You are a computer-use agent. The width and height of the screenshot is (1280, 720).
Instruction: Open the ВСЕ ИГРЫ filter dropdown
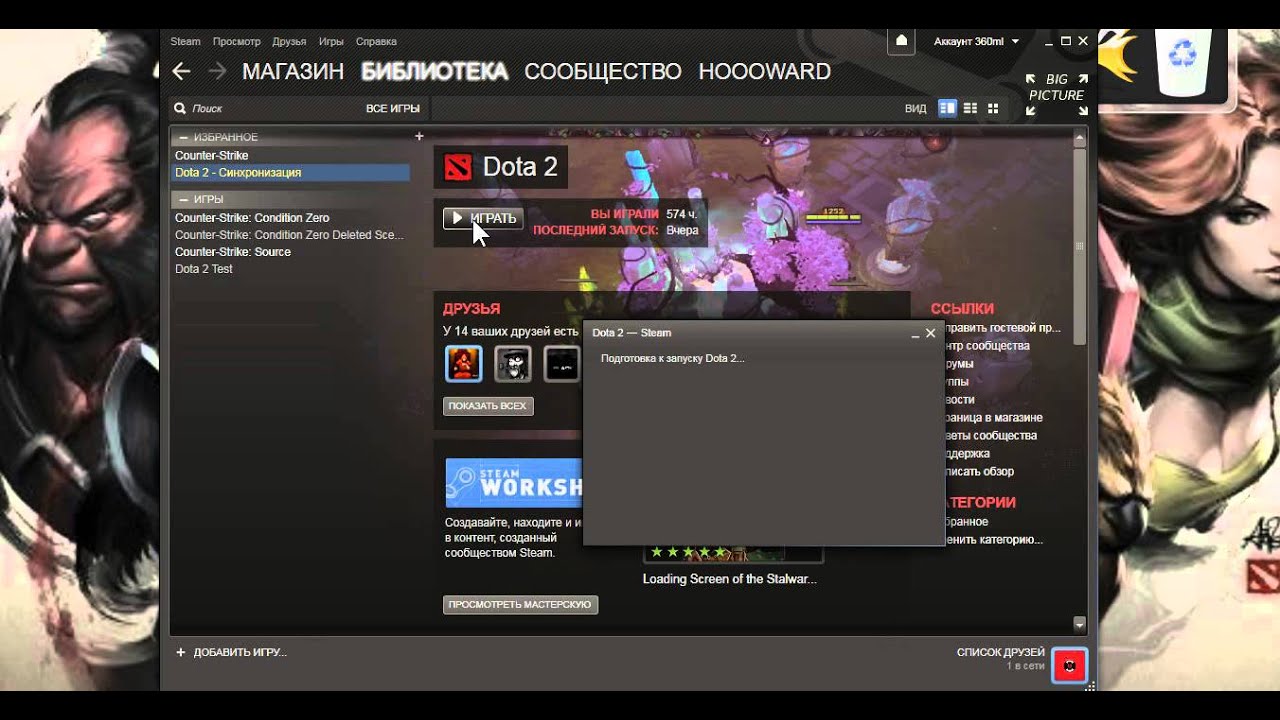393,108
